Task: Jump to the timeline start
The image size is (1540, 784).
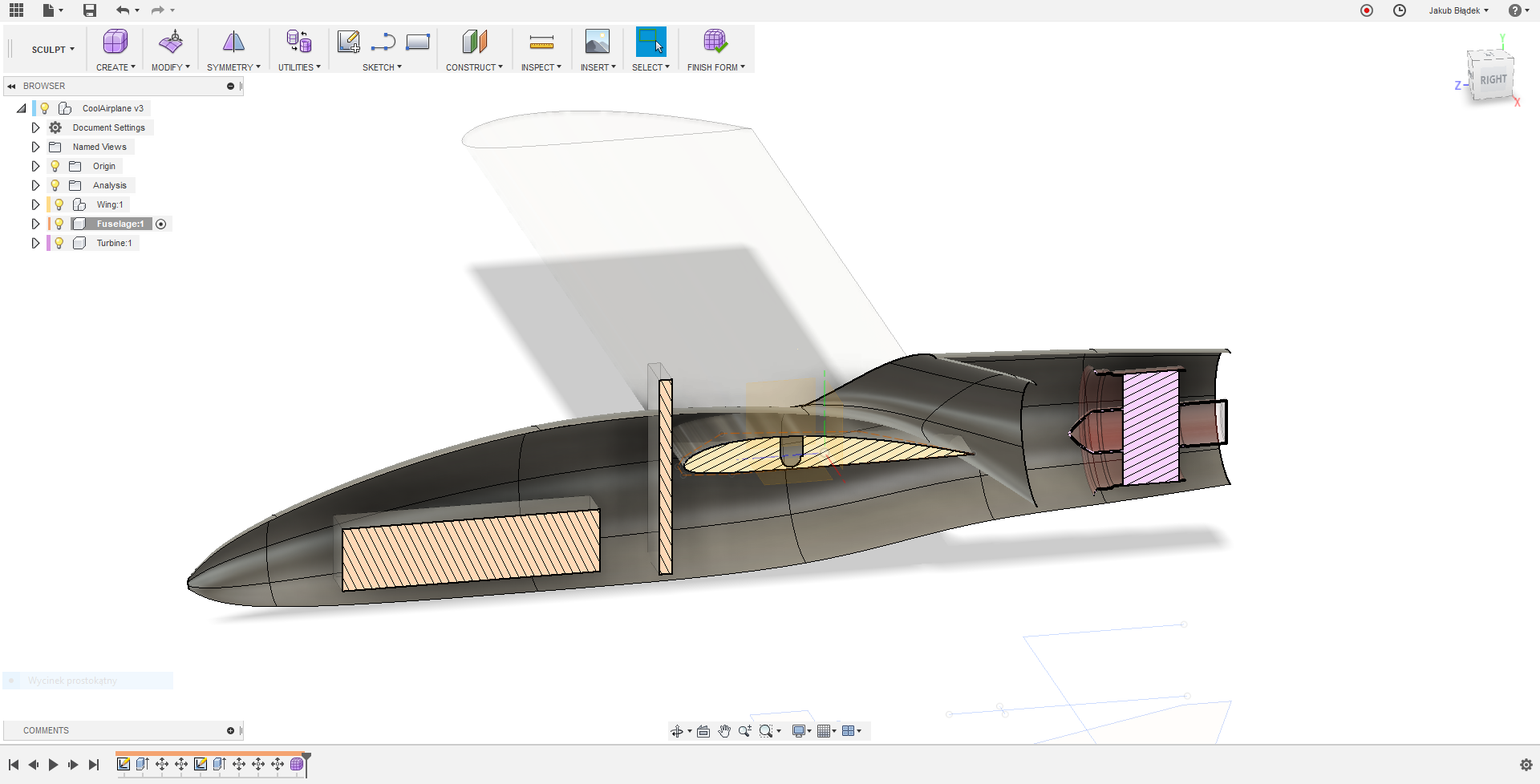Action: tap(14, 765)
